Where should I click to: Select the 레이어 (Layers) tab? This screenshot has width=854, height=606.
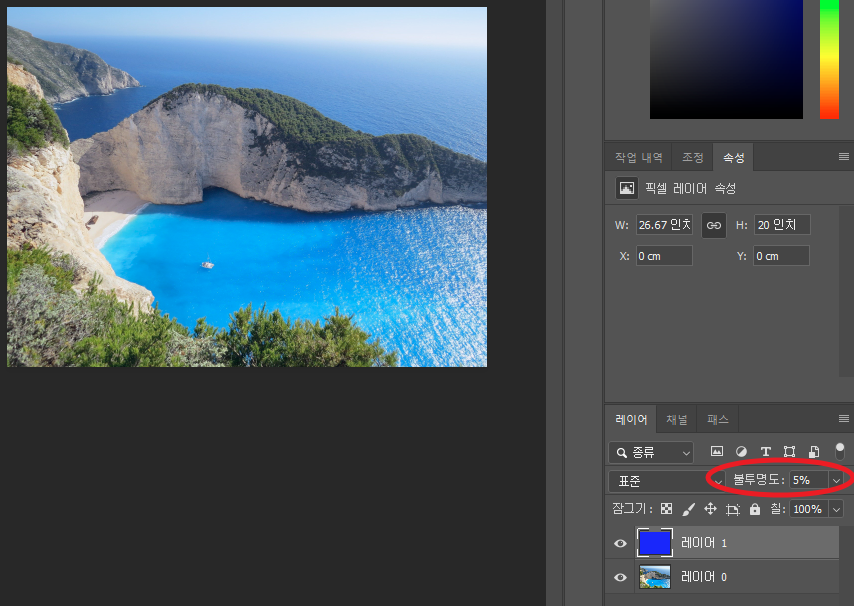tap(631, 420)
